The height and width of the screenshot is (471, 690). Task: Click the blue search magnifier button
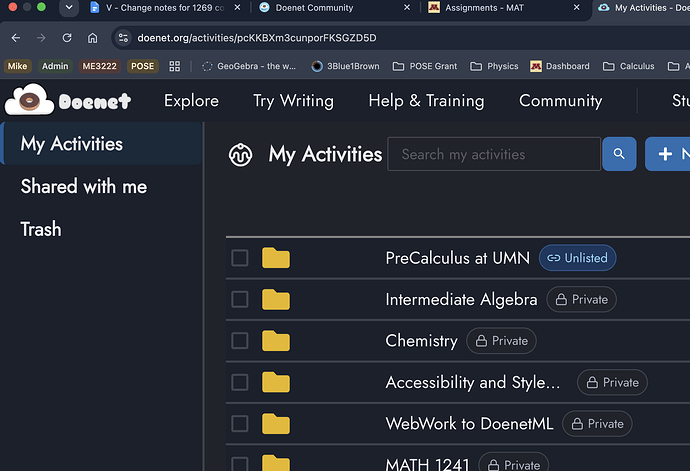click(x=619, y=154)
